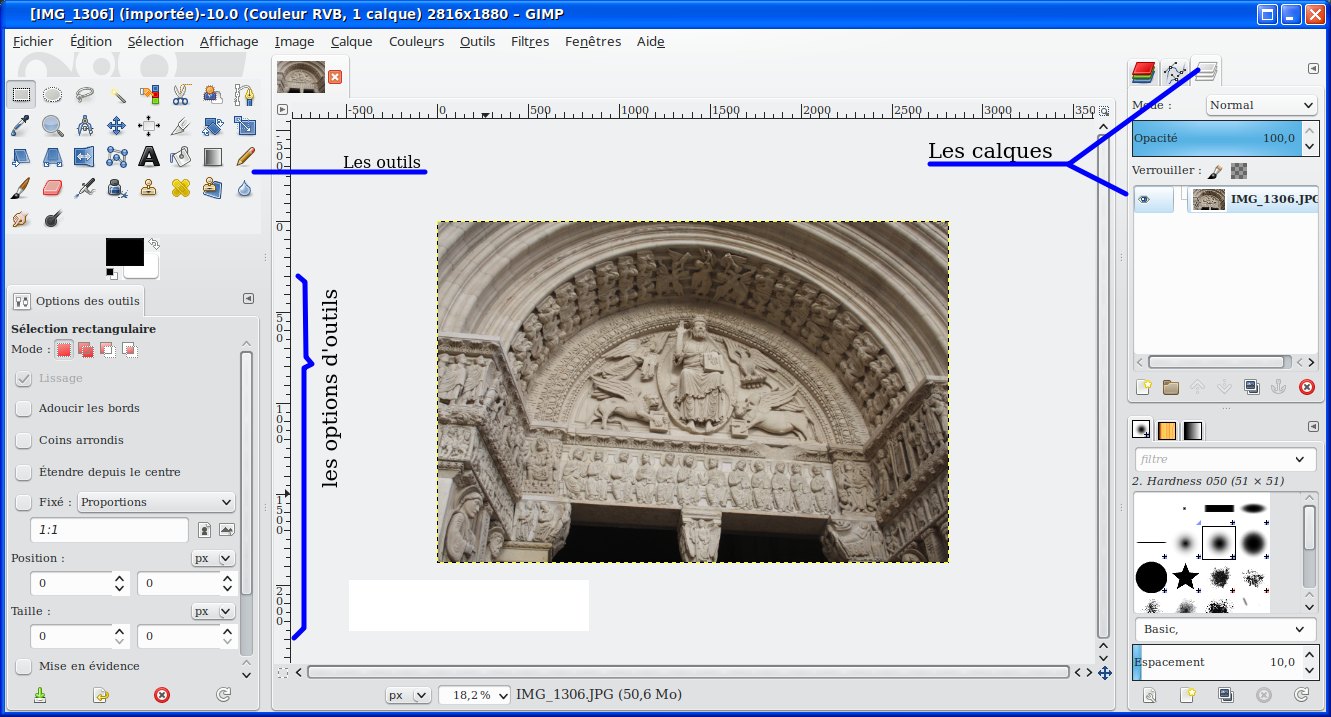Toggle lock alpha channel checkerboard icon
The image size is (1331, 717).
1239,171
